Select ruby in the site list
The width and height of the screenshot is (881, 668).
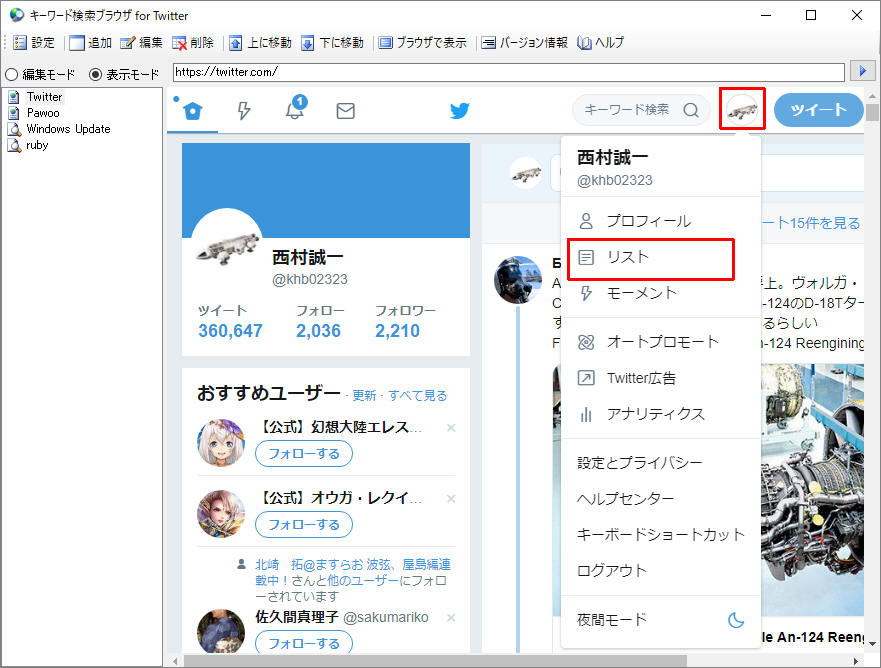(x=37, y=145)
